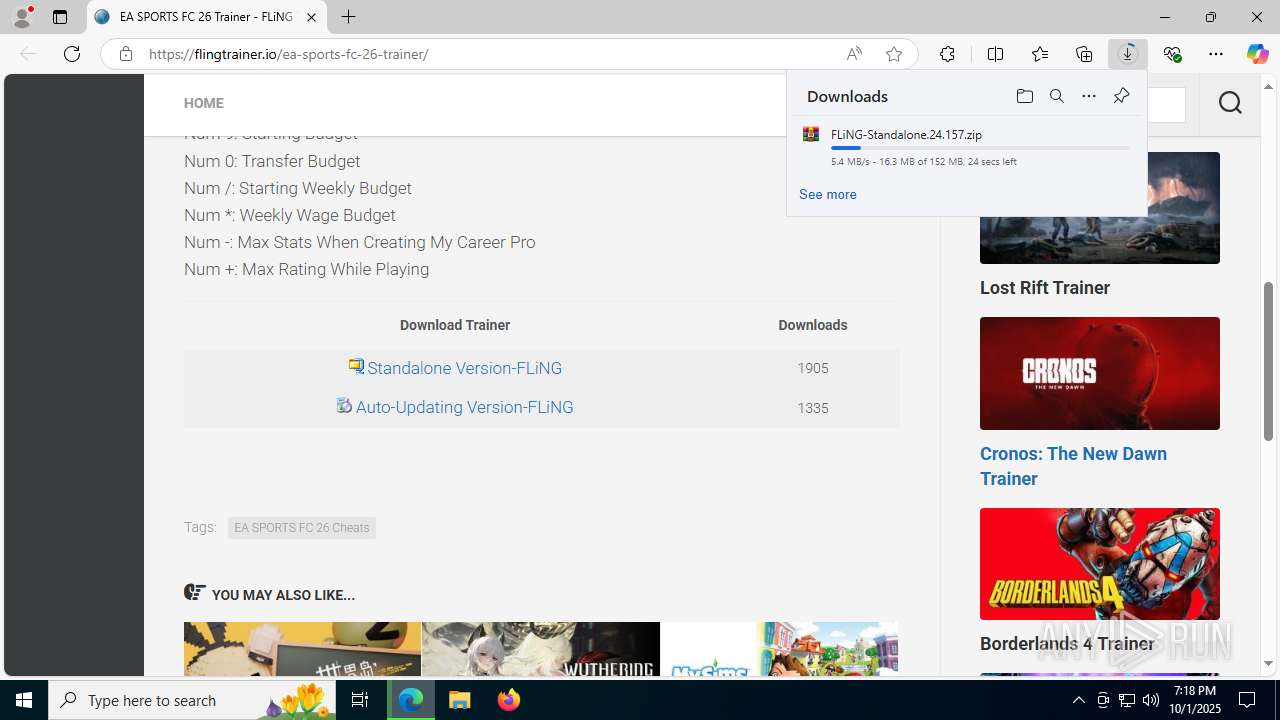Screen dimensions: 1280x720
Task: View site information lock icon
Action: click(x=125, y=54)
